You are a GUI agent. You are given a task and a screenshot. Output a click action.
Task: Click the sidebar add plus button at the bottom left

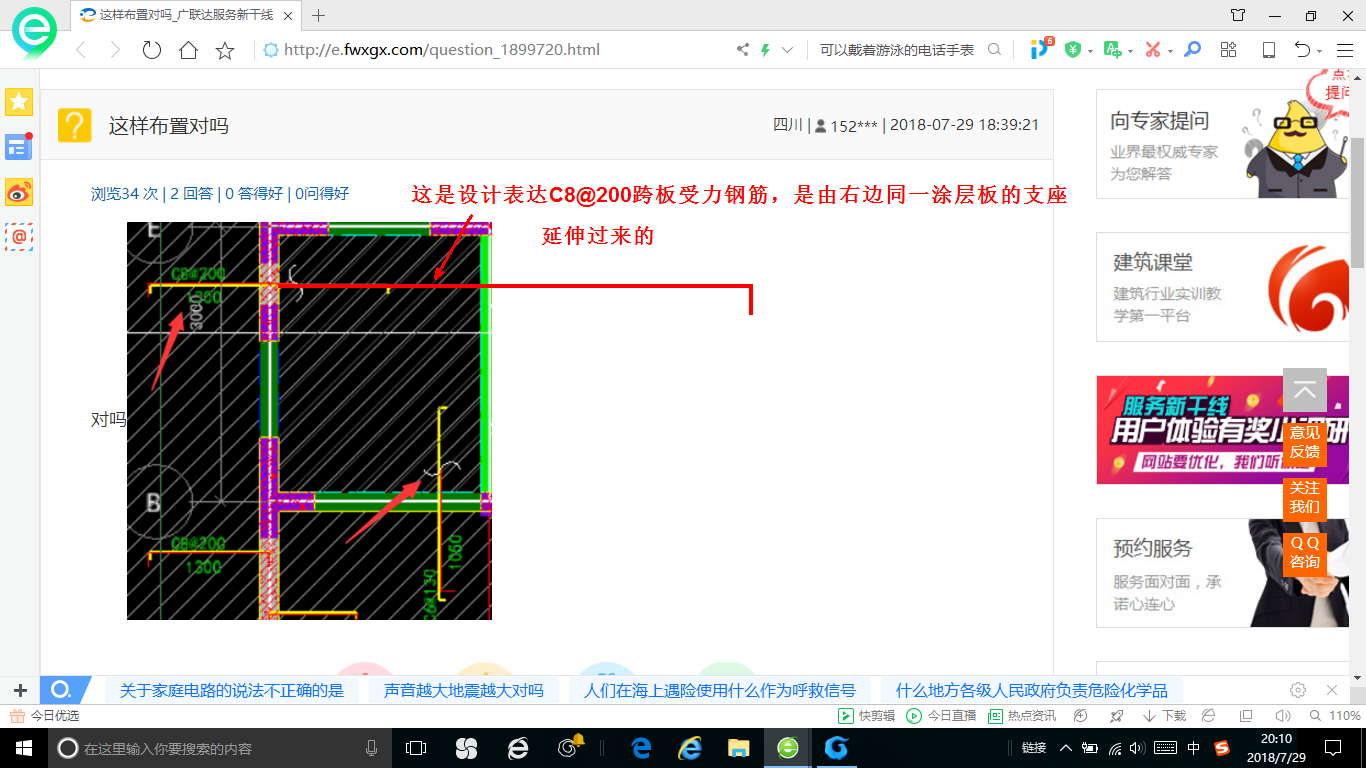pos(19,690)
